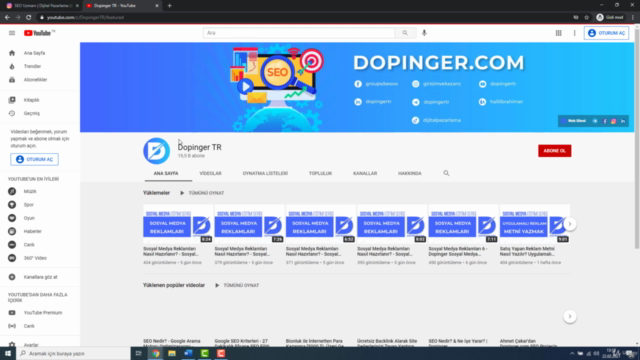Start voice search with microphone icon

(x=424, y=33)
